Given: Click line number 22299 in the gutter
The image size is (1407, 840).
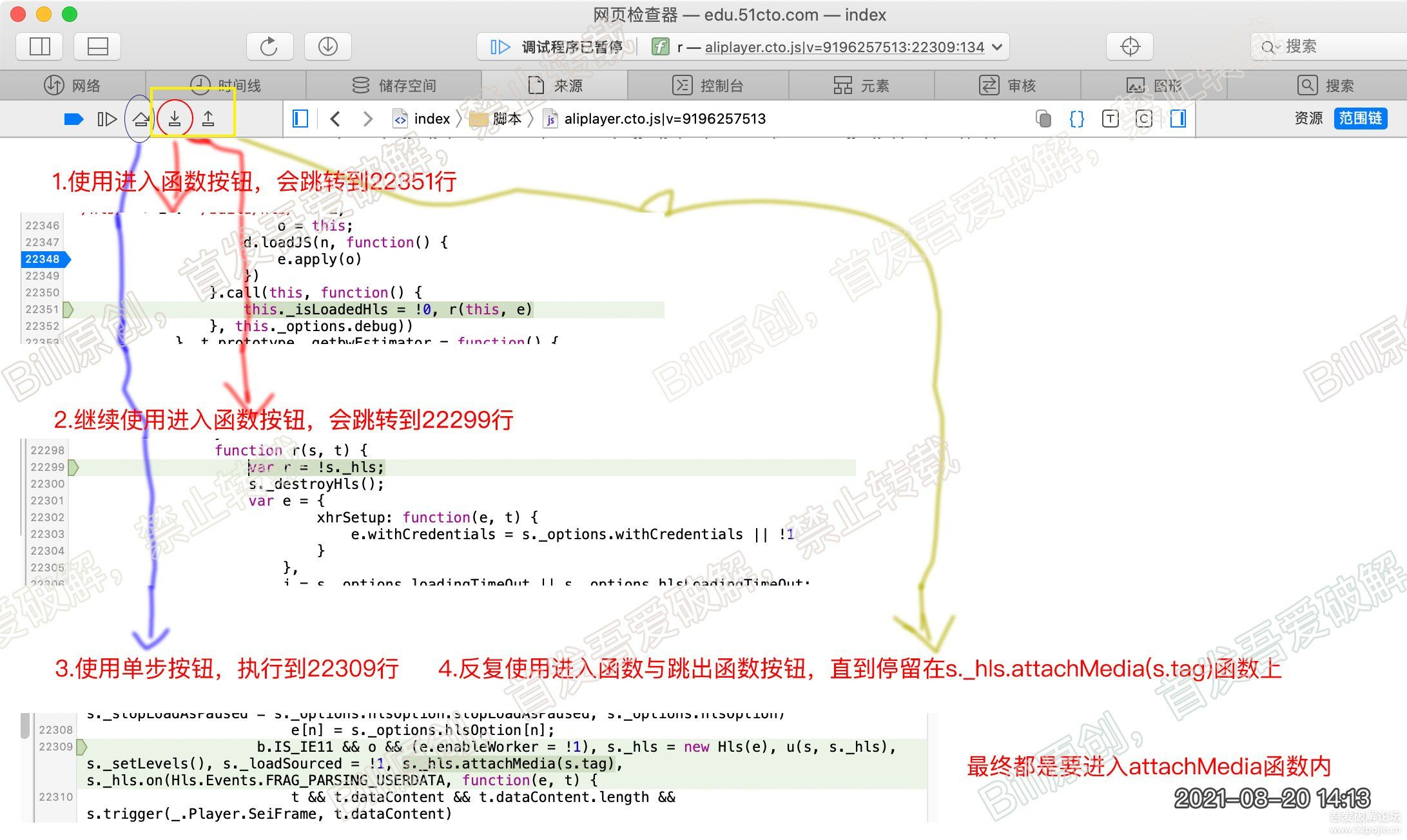Looking at the screenshot, I should 48,467.
